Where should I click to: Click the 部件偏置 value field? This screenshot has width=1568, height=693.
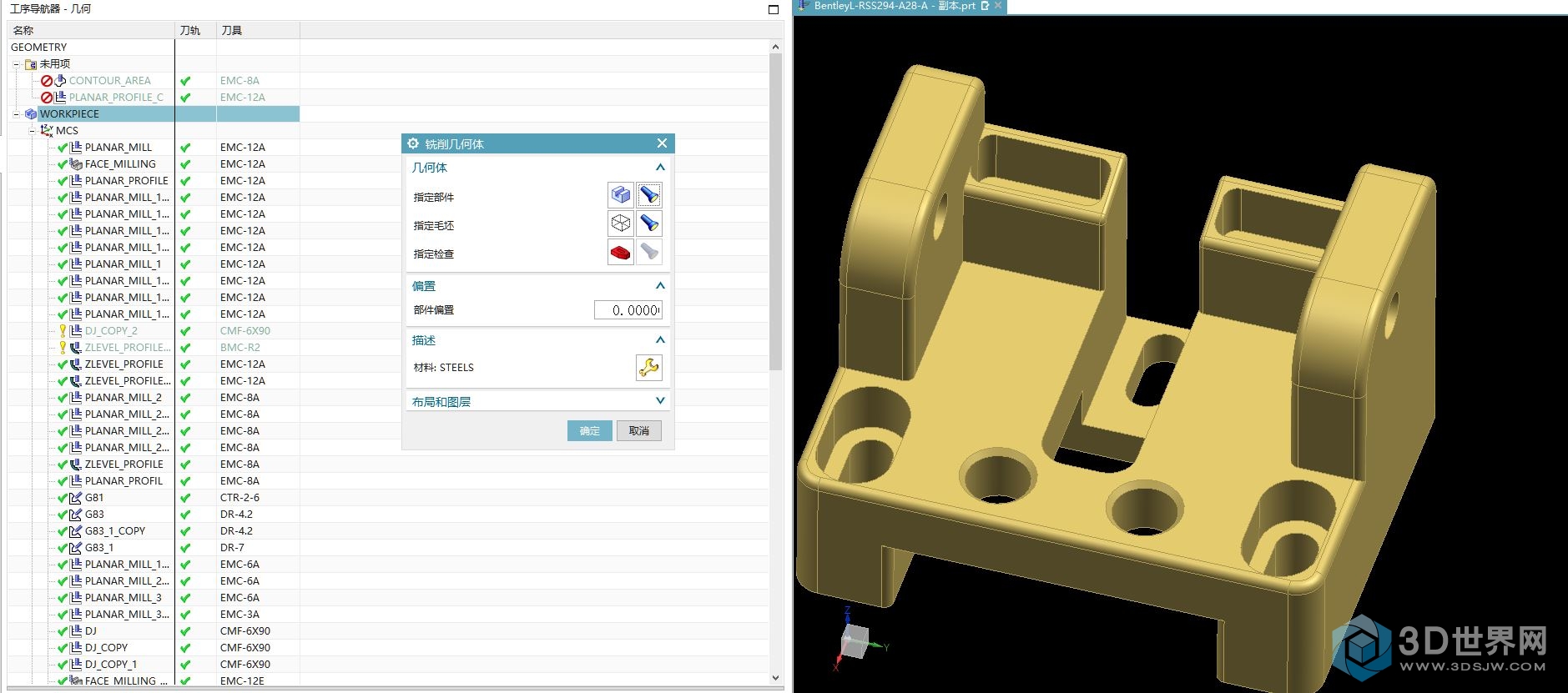[628, 310]
